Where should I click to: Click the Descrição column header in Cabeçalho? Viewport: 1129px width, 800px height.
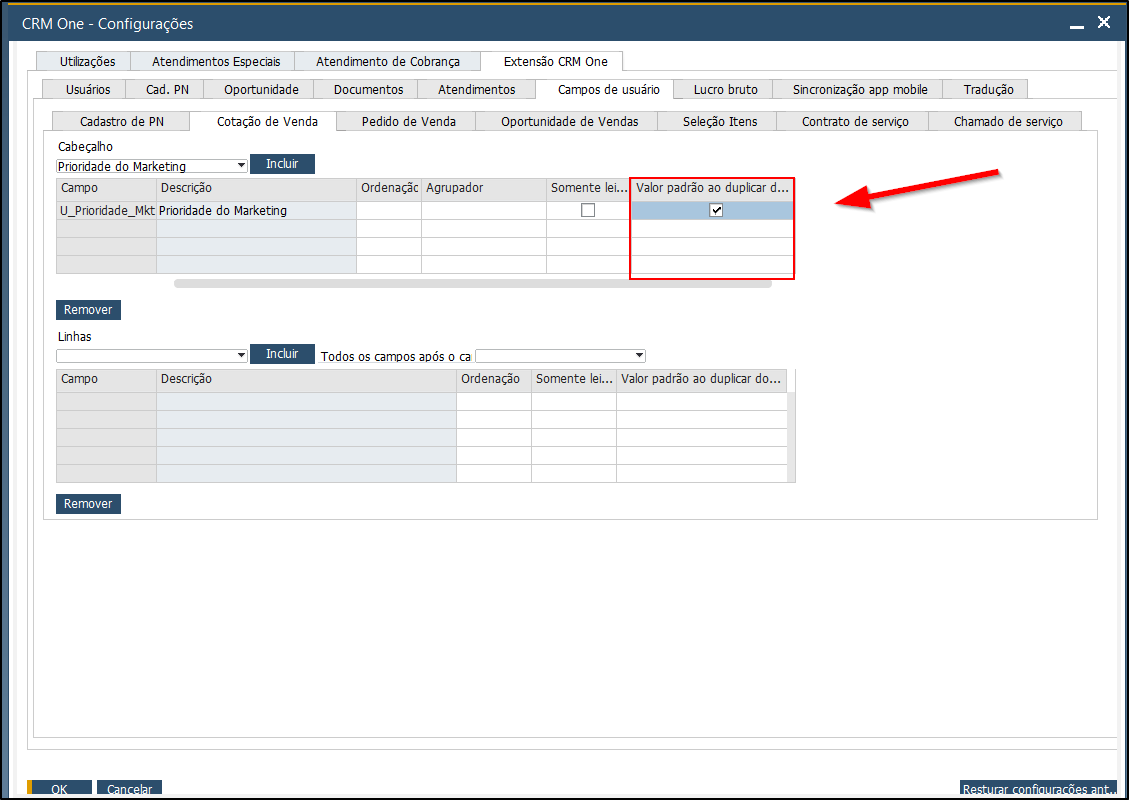pyautogui.click(x=256, y=188)
